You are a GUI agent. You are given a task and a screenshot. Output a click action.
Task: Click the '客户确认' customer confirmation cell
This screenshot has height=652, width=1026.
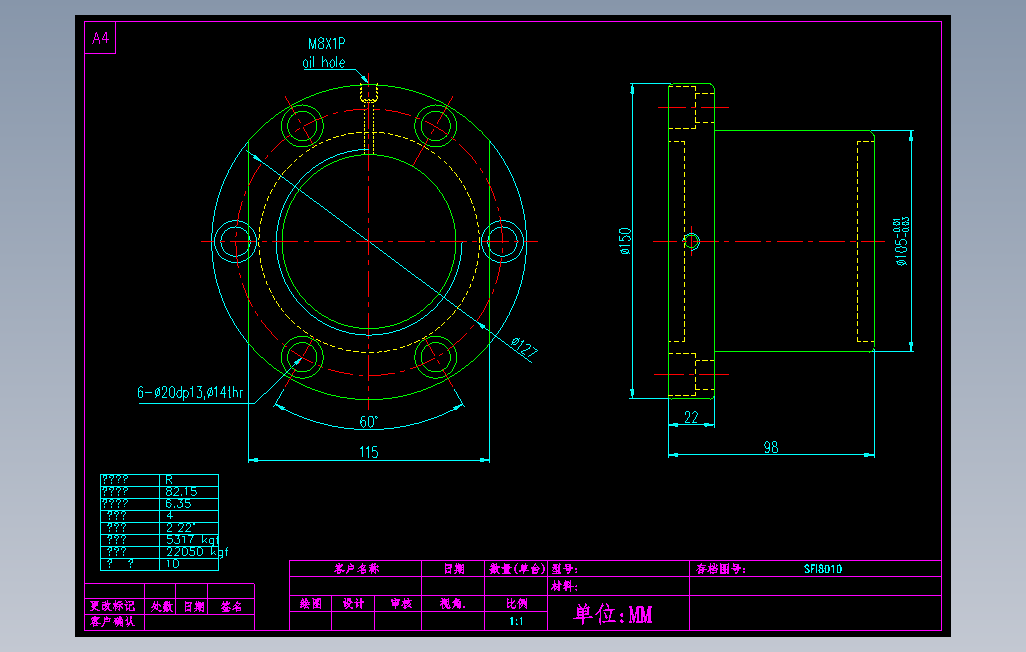point(113,621)
